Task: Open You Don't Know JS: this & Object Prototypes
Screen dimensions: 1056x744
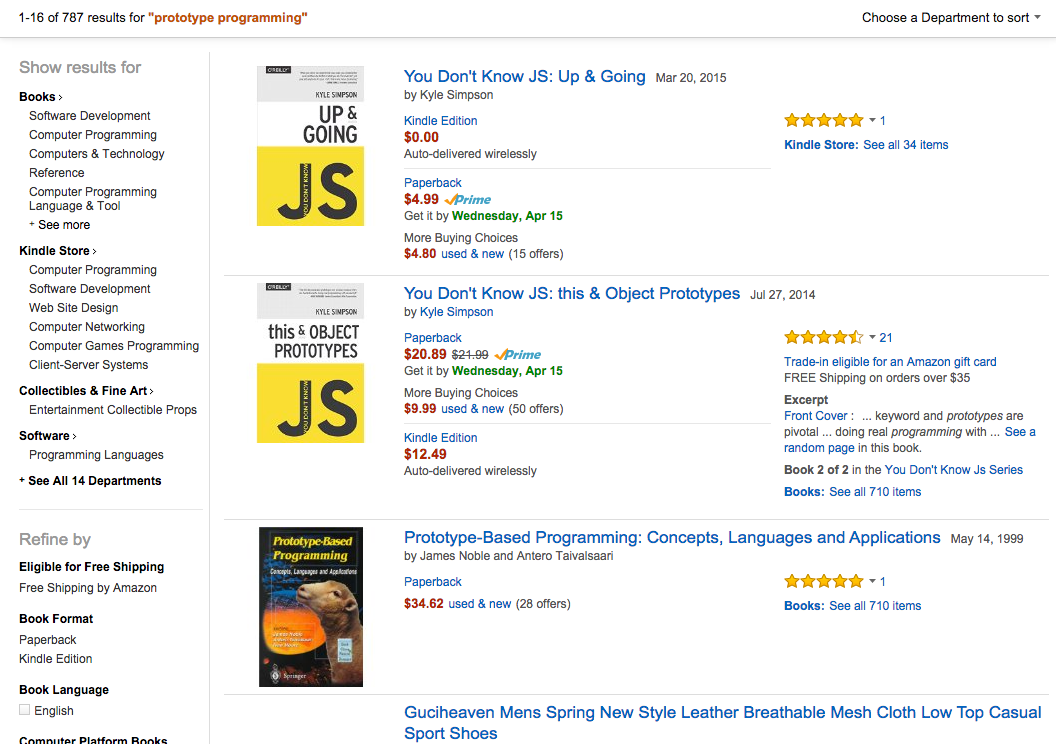Action: point(572,294)
